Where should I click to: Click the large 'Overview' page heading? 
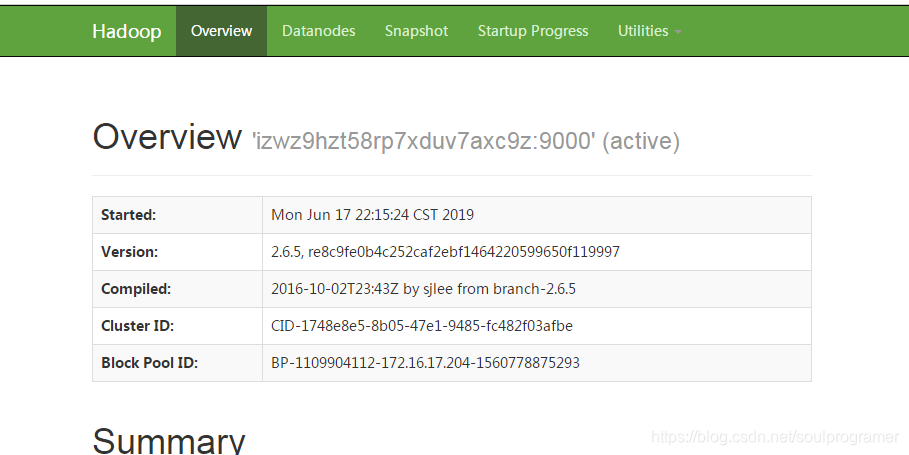(167, 137)
